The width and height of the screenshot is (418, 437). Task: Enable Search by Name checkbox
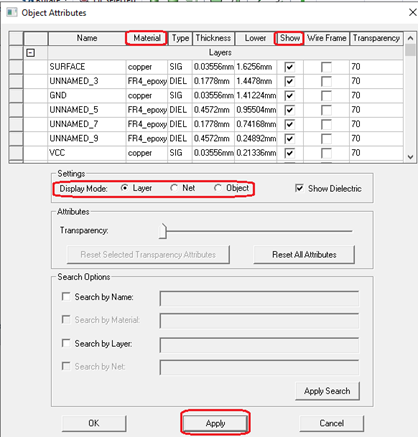coord(66,296)
